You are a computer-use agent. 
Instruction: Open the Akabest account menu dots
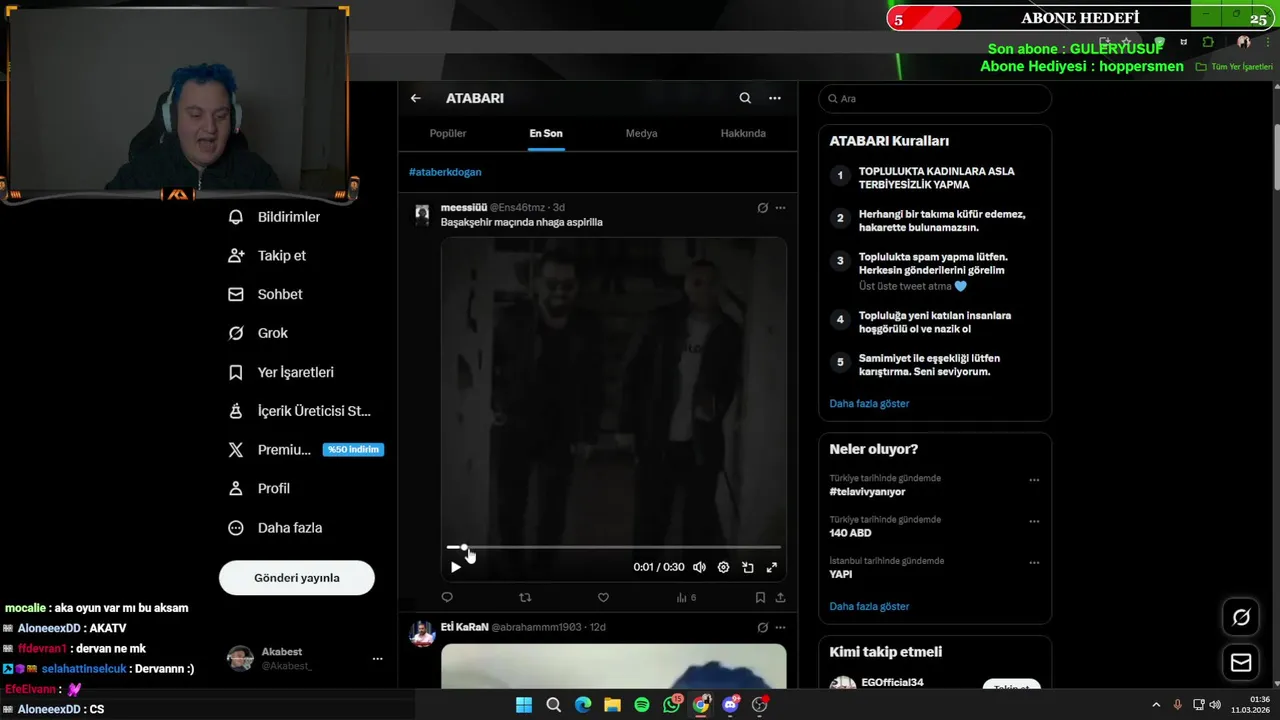(378, 659)
